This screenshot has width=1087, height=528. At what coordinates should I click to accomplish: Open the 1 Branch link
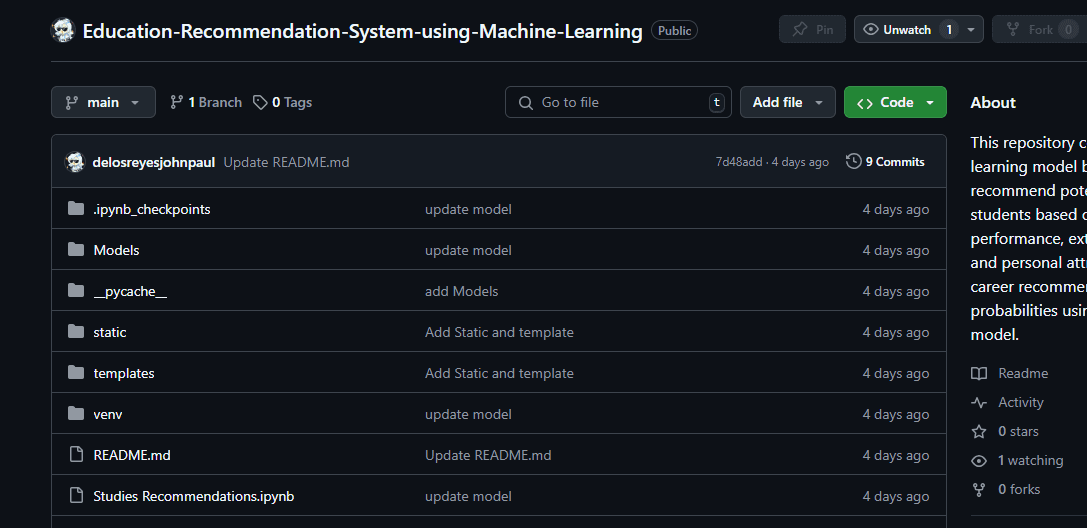coord(206,103)
